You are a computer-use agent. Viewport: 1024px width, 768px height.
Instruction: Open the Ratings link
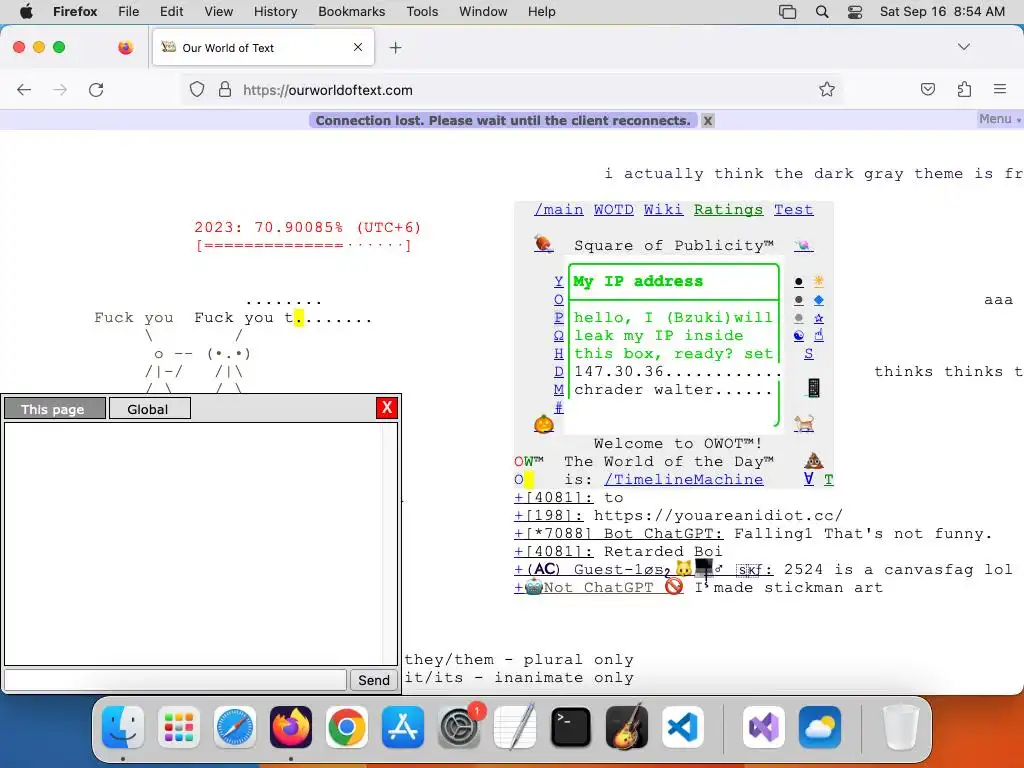click(728, 210)
